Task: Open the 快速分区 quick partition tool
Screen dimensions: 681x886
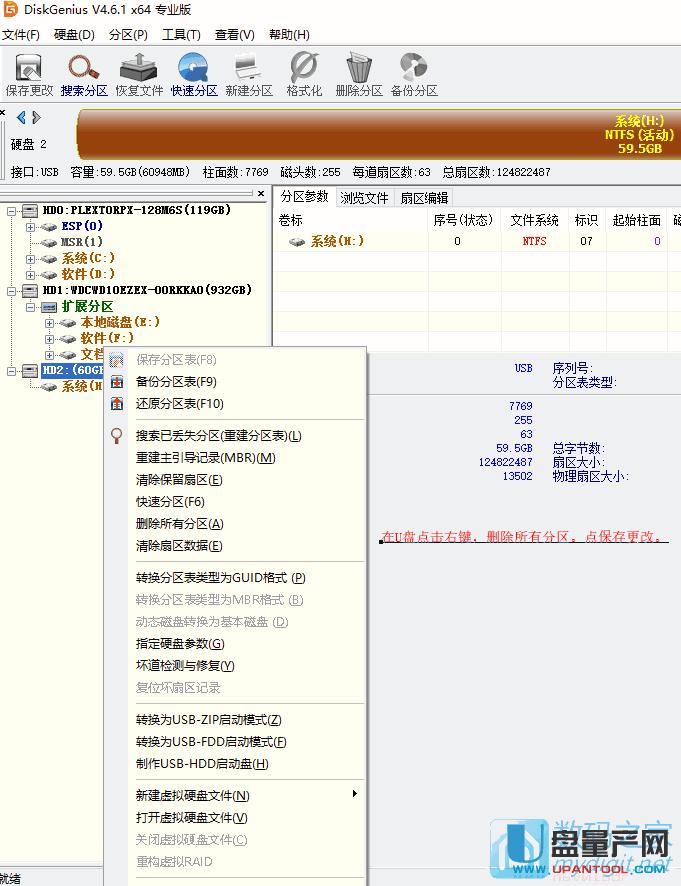Action: coord(193,73)
